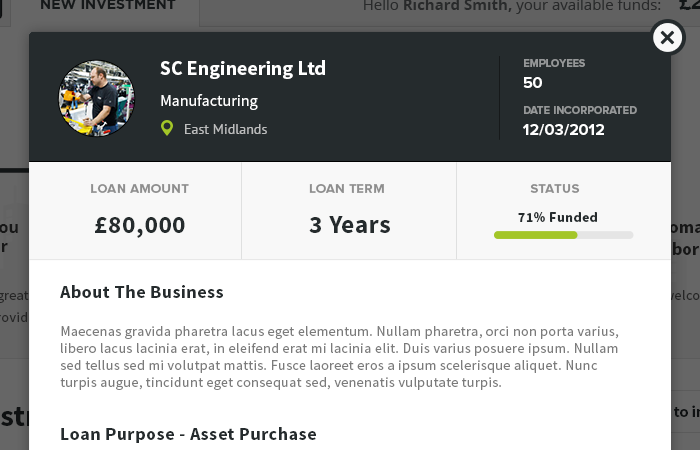This screenshot has width=700, height=450.
Task: Click the About The Business heading
Action: [x=142, y=292]
